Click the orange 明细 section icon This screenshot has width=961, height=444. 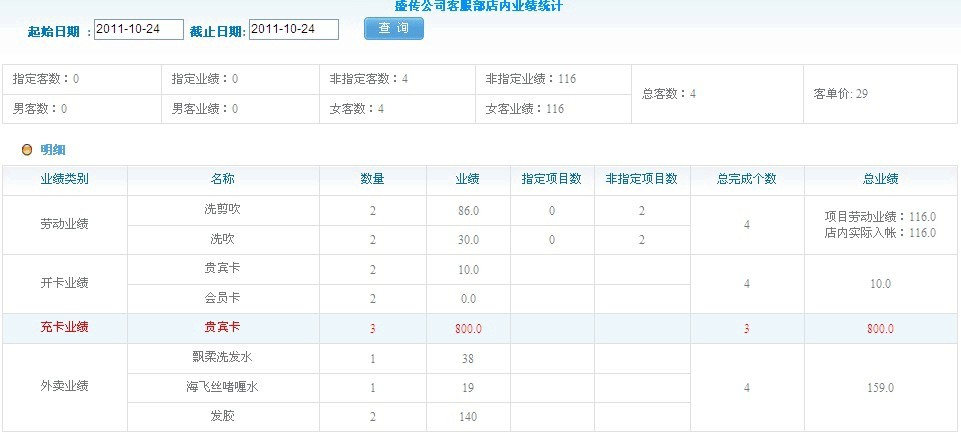27,150
